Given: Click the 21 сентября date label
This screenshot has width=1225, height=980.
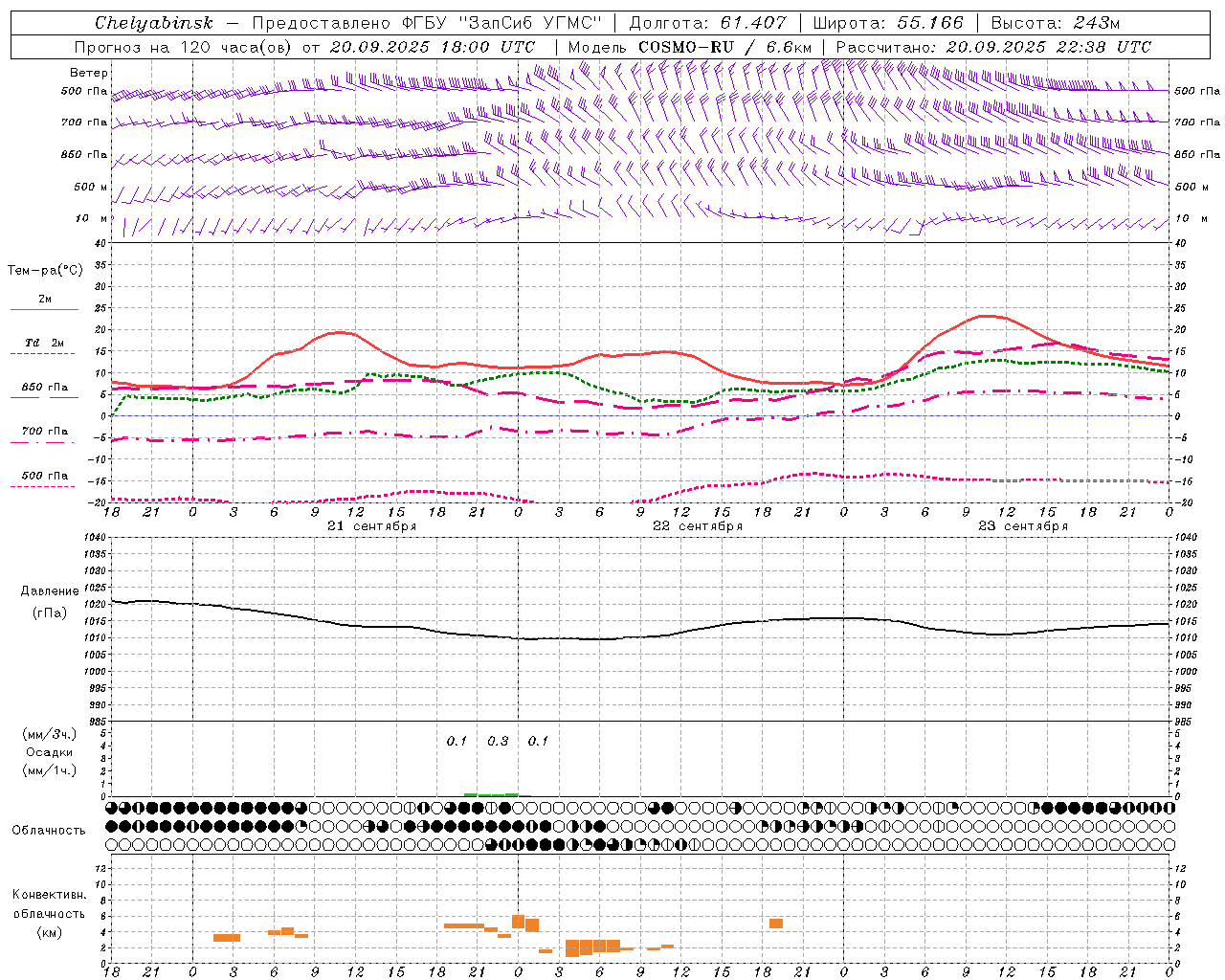Looking at the screenshot, I should [372, 526].
